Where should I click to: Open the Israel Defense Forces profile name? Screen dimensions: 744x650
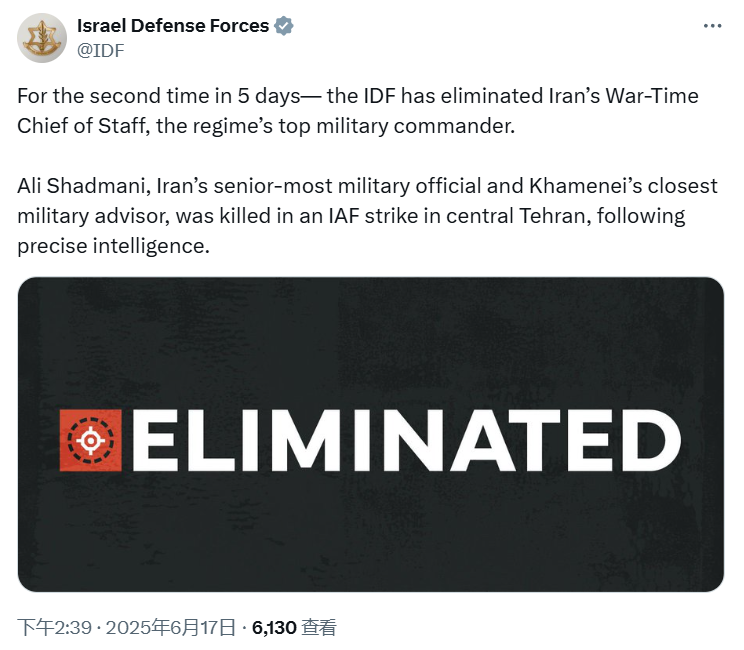(173, 27)
